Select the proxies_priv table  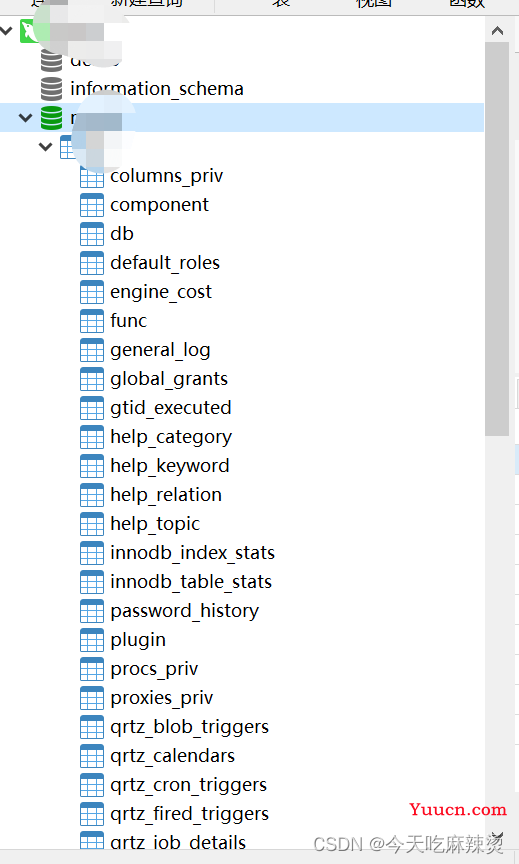point(161,698)
